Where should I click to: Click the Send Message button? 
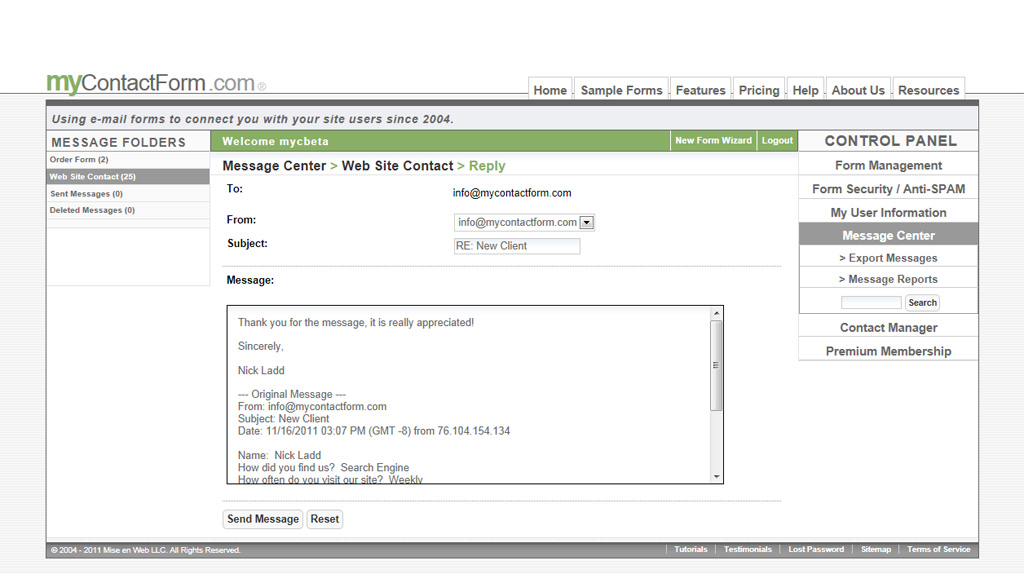pyautogui.click(x=263, y=519)
